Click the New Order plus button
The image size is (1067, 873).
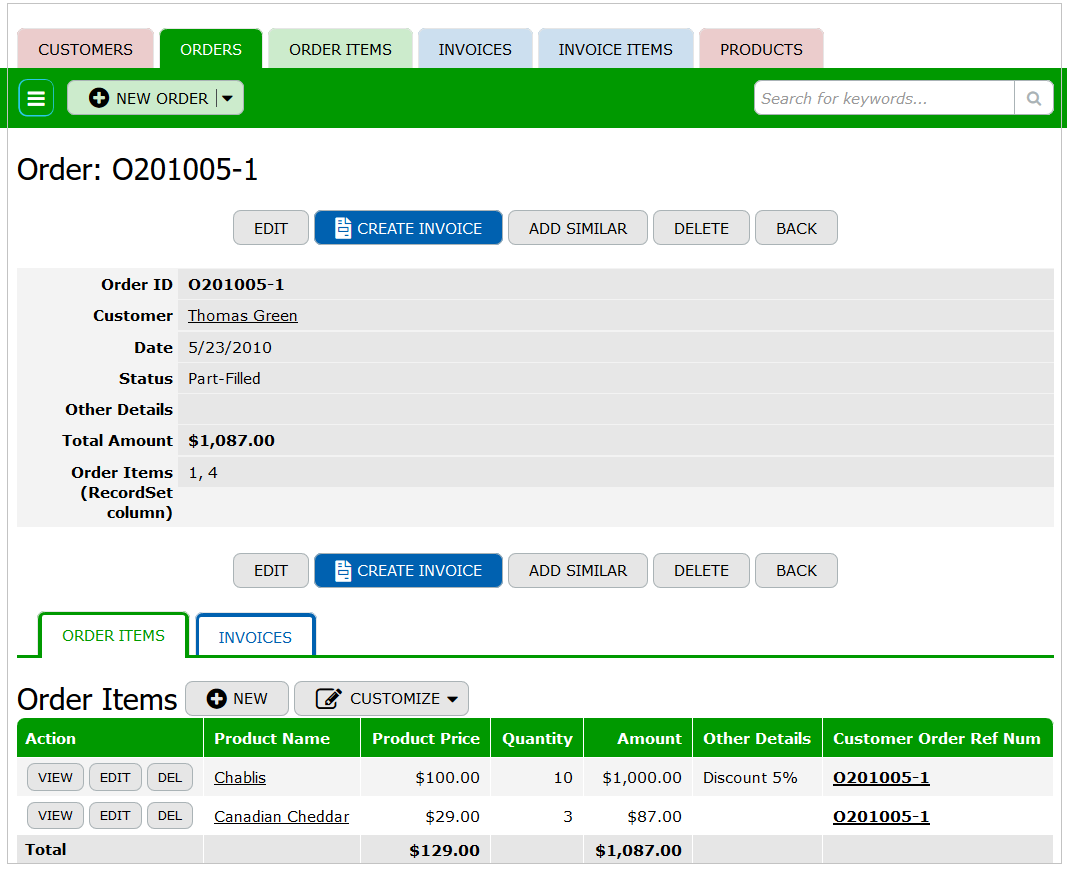tap(142, 98)
